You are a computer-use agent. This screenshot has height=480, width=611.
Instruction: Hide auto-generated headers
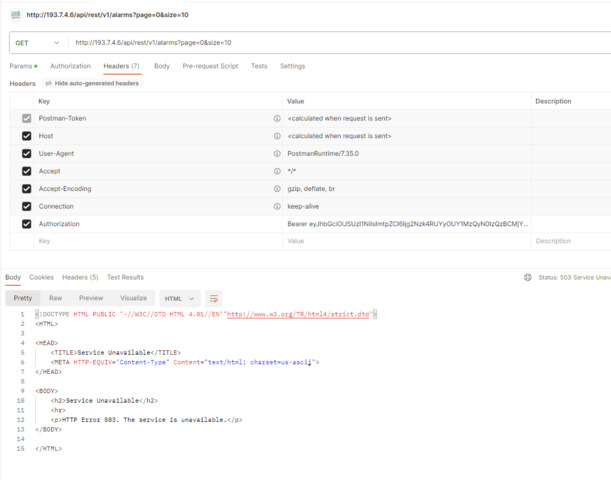pyautogui.click(x=91, y=83)
